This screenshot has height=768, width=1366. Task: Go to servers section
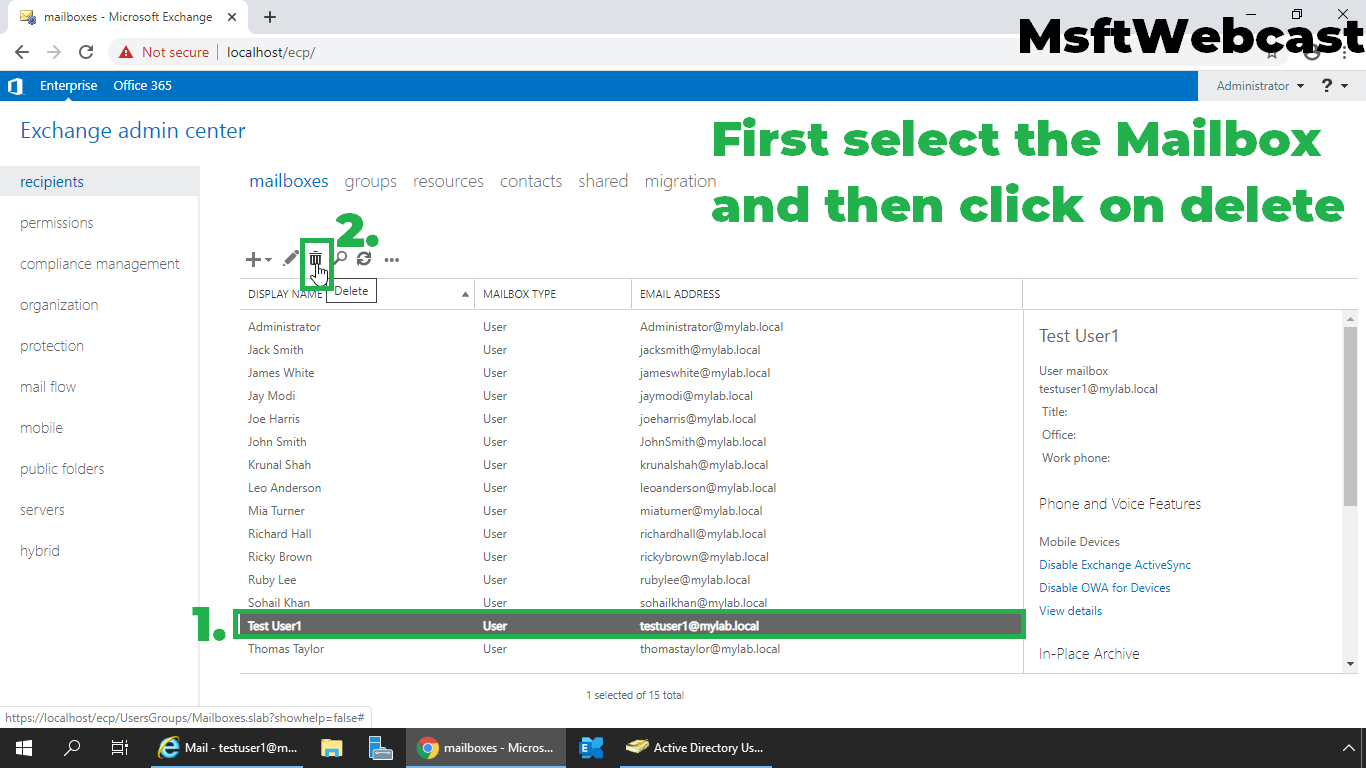click(42, 510)
